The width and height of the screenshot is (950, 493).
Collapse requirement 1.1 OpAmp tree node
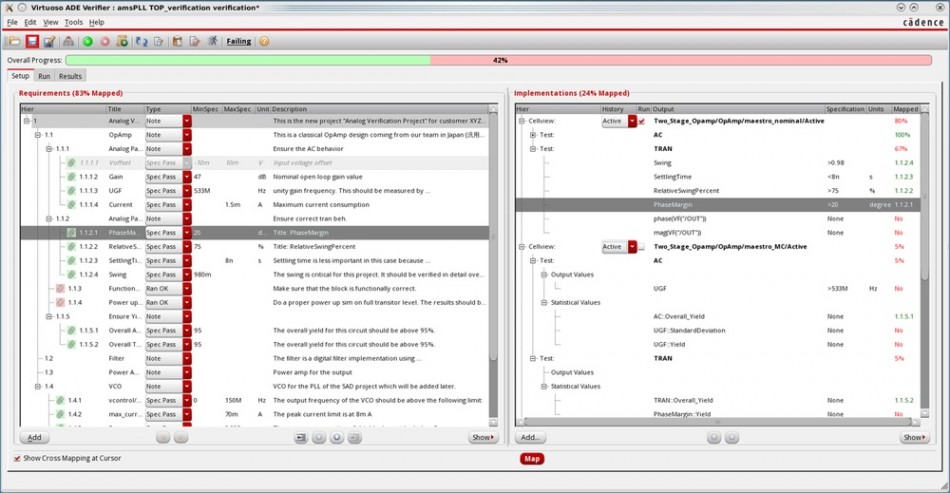point(38,135)
